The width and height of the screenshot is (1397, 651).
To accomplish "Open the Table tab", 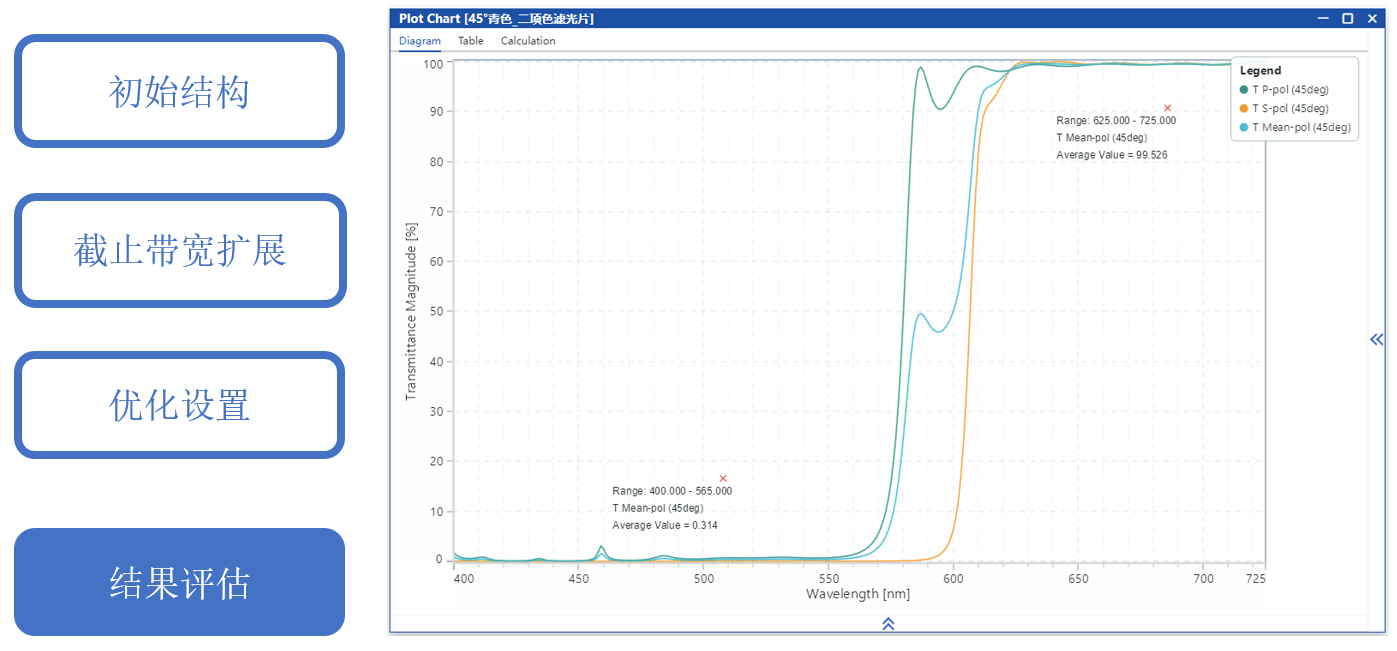I will tap(471, 41).
